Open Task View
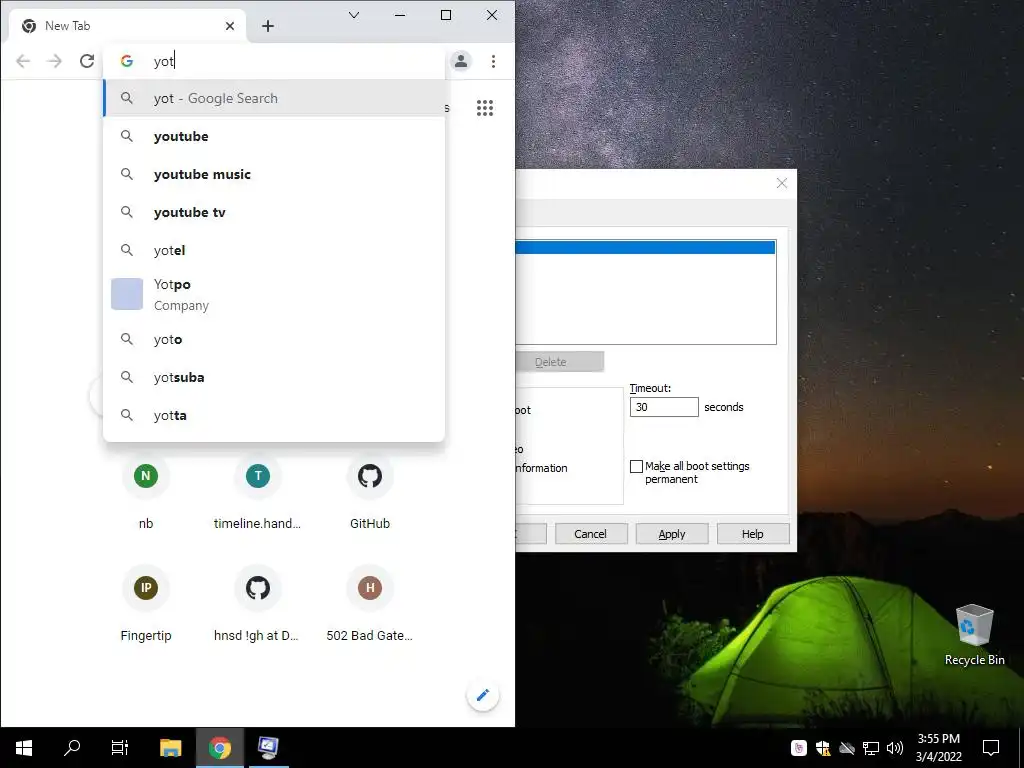 click(120, 748)
